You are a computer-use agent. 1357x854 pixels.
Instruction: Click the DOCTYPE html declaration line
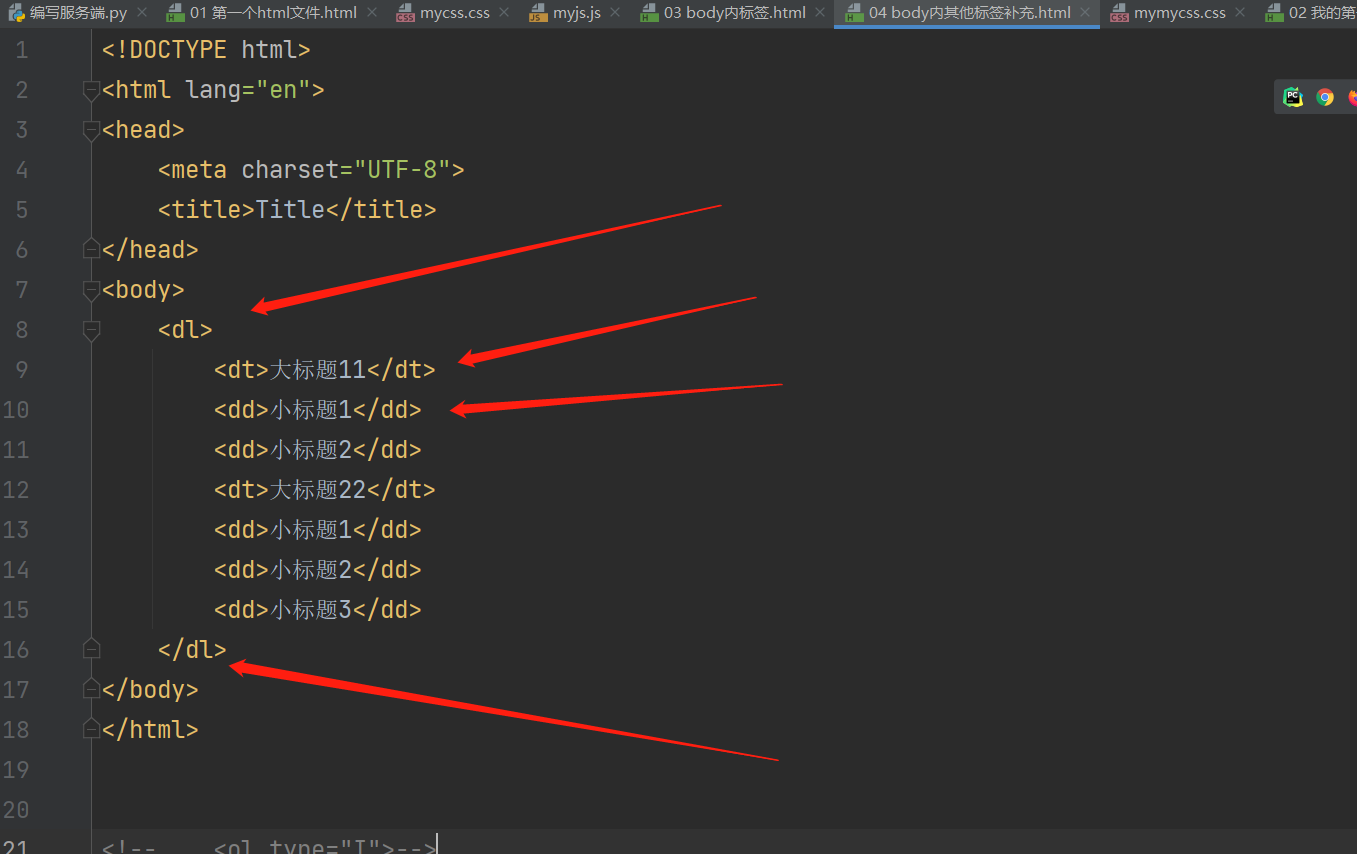click(x=206, y=50)
